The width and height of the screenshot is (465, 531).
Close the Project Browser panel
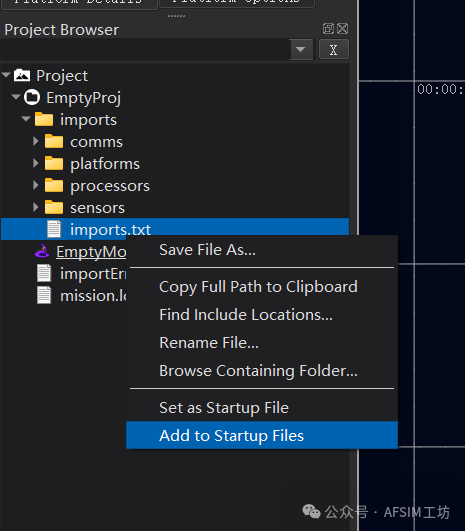(342, 29)
